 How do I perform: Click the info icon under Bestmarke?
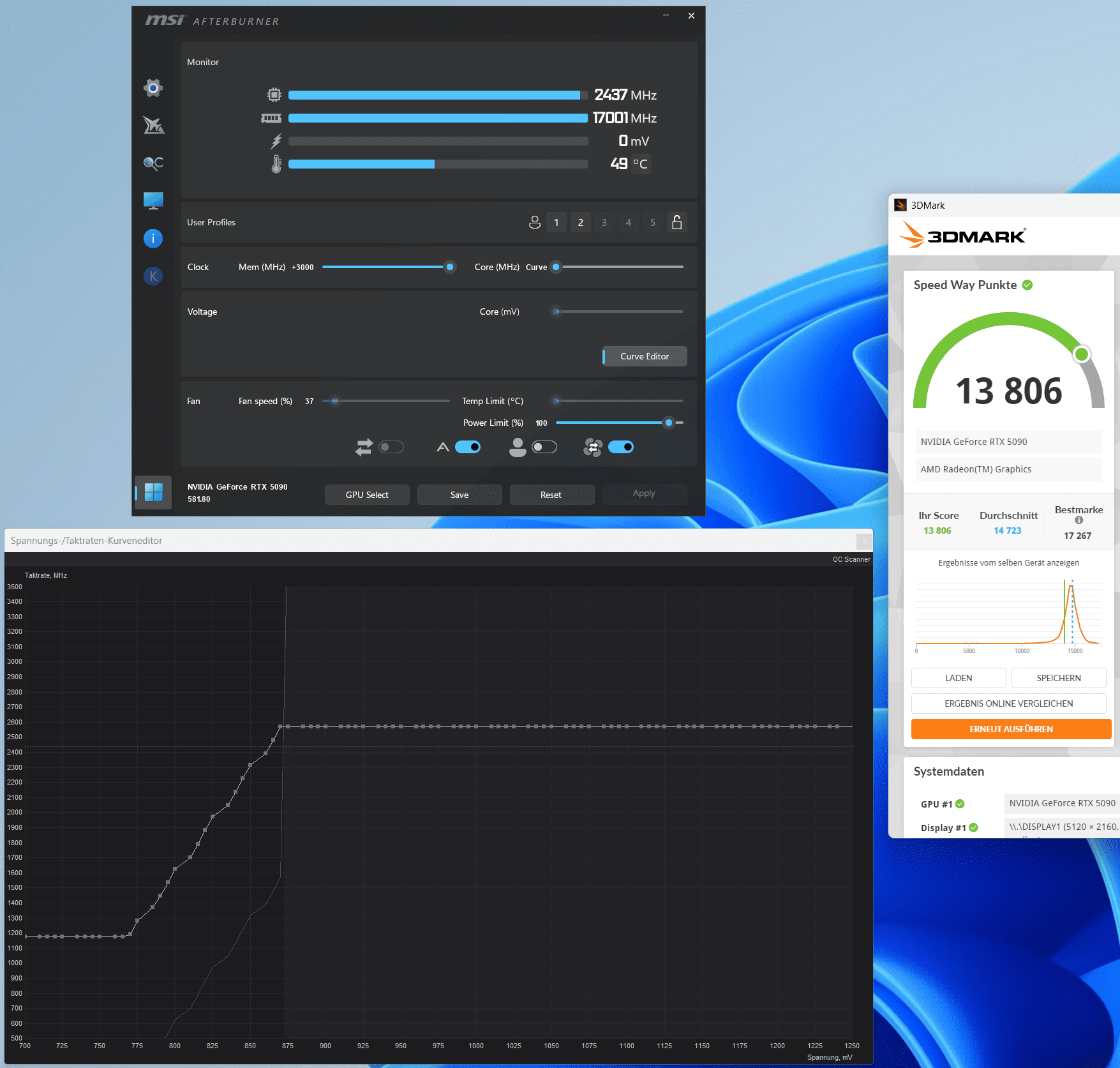[x=1079, y=520]
